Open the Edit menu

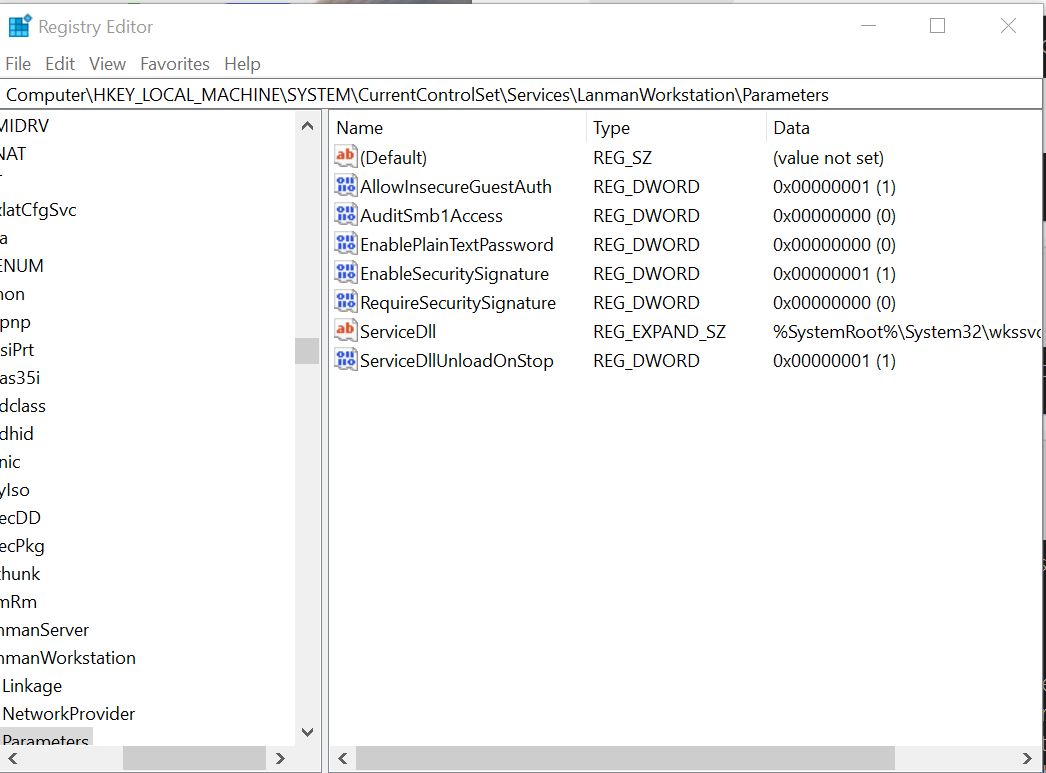[60, 64]
